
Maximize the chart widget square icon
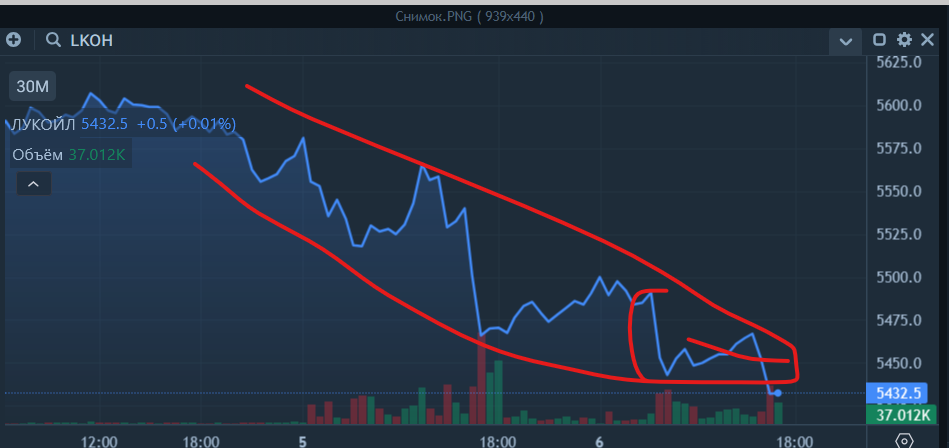pyautogui.click(x=879, y=41)
